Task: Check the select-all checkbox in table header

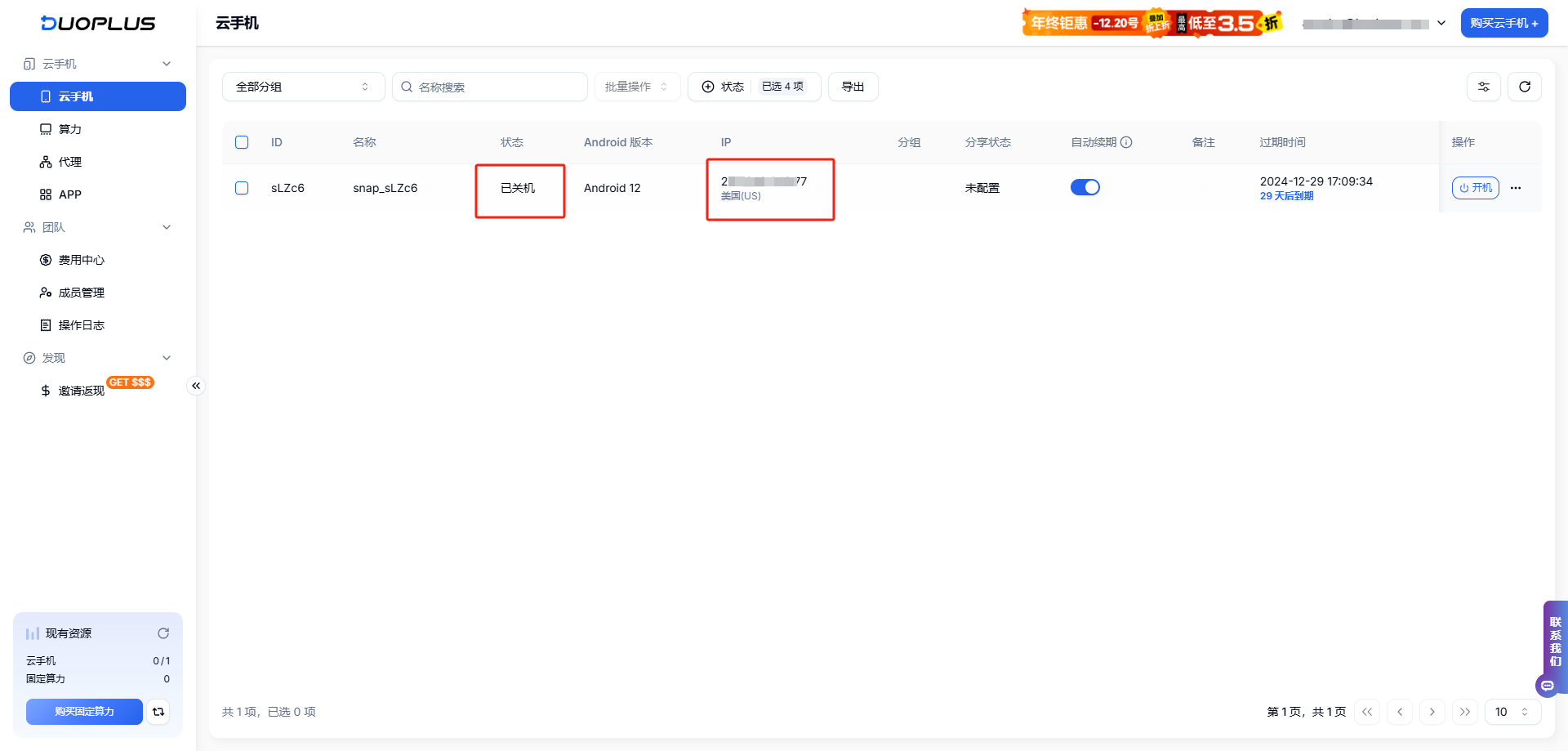Action: [x=242, y=141]
